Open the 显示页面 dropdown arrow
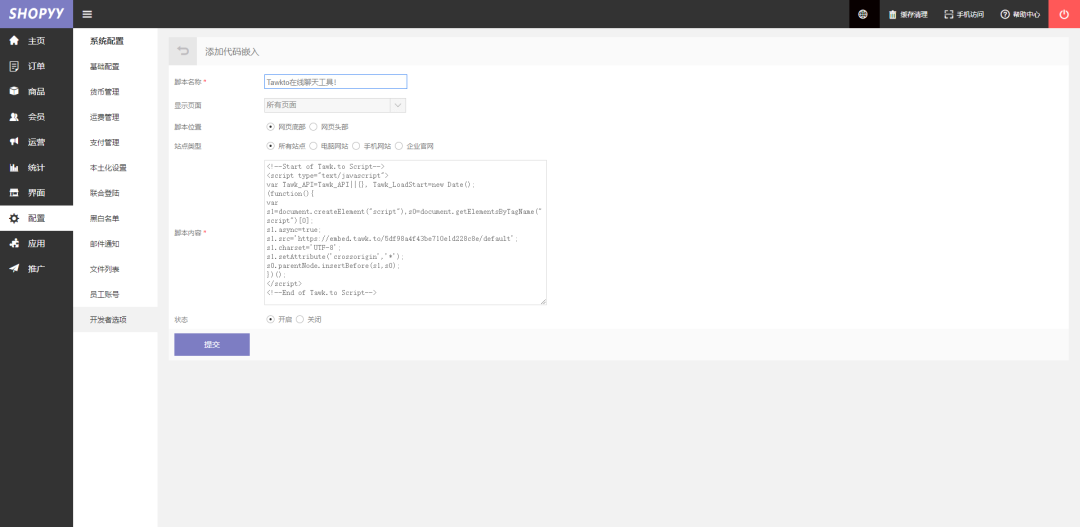 (397, 105)
